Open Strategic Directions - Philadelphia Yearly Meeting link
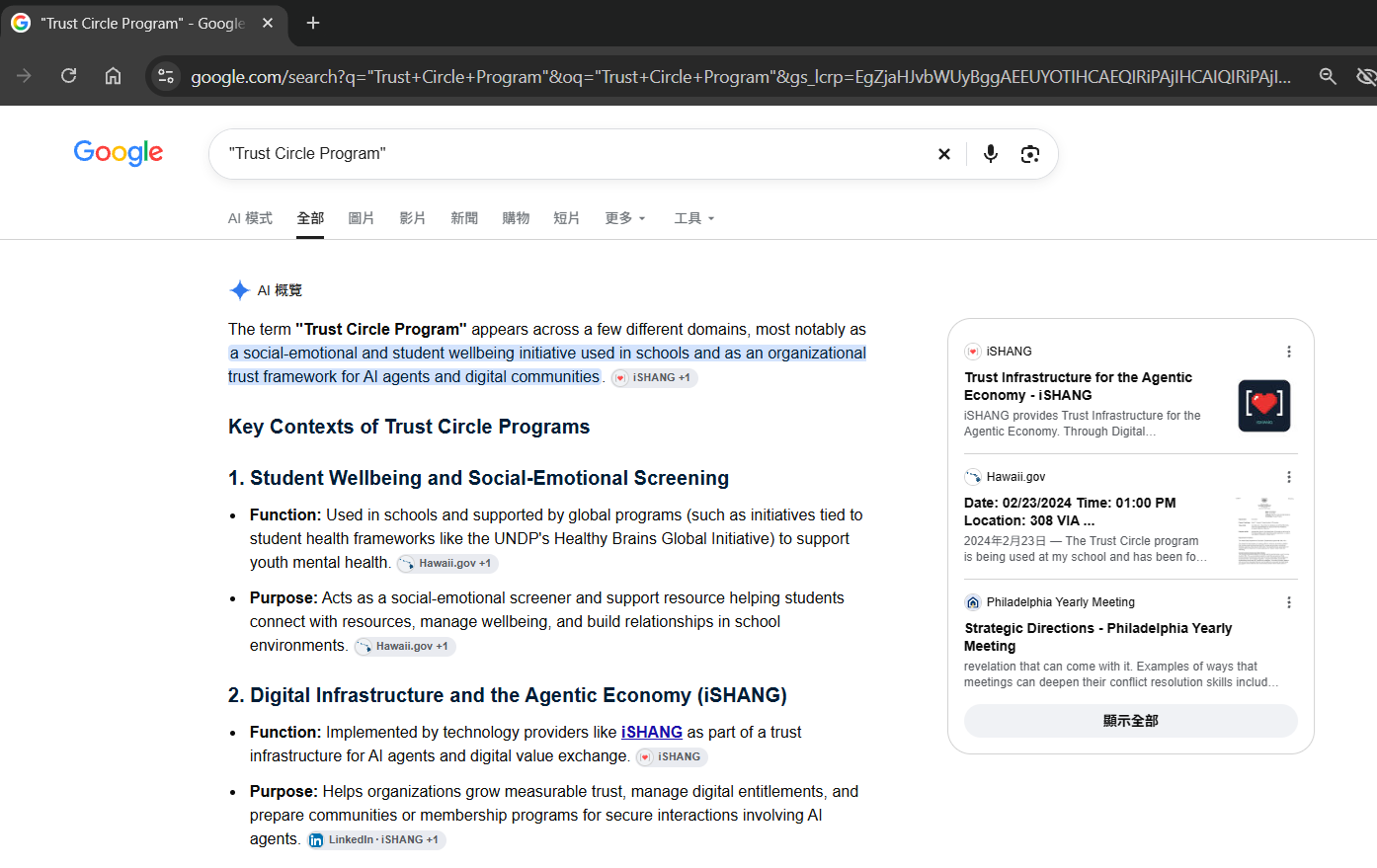Viewport: 1377px width, 868px height. tap(1097, 637)
